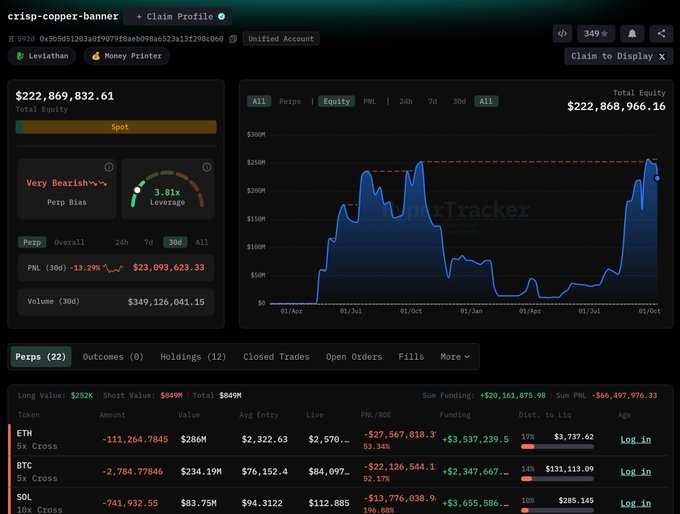680x514 pixels.
Task: Open the Open Orders tab
Action: tap(354, 357)
